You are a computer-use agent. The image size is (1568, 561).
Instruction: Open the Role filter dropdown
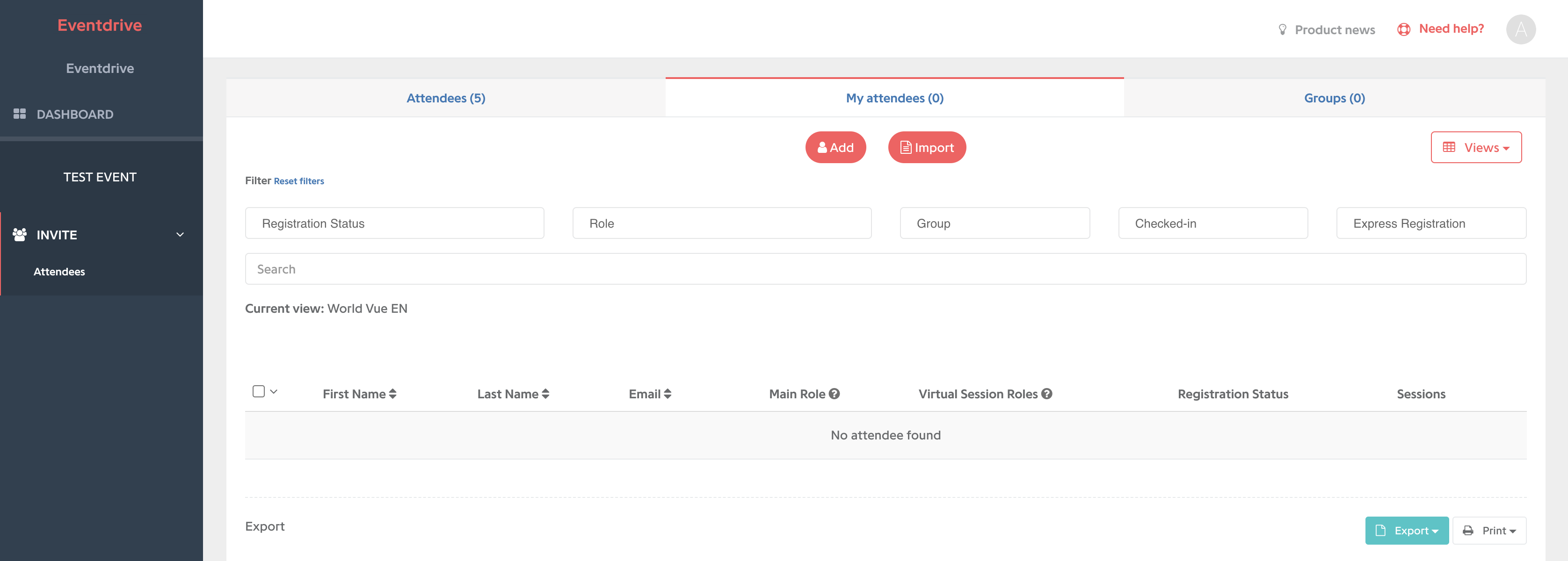pos(722,223)
